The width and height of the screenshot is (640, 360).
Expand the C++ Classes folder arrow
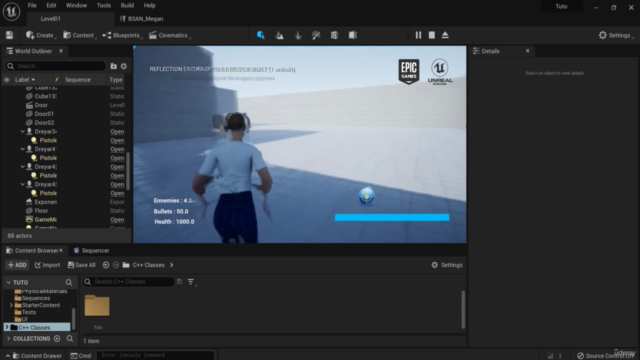tap(7, 327)
